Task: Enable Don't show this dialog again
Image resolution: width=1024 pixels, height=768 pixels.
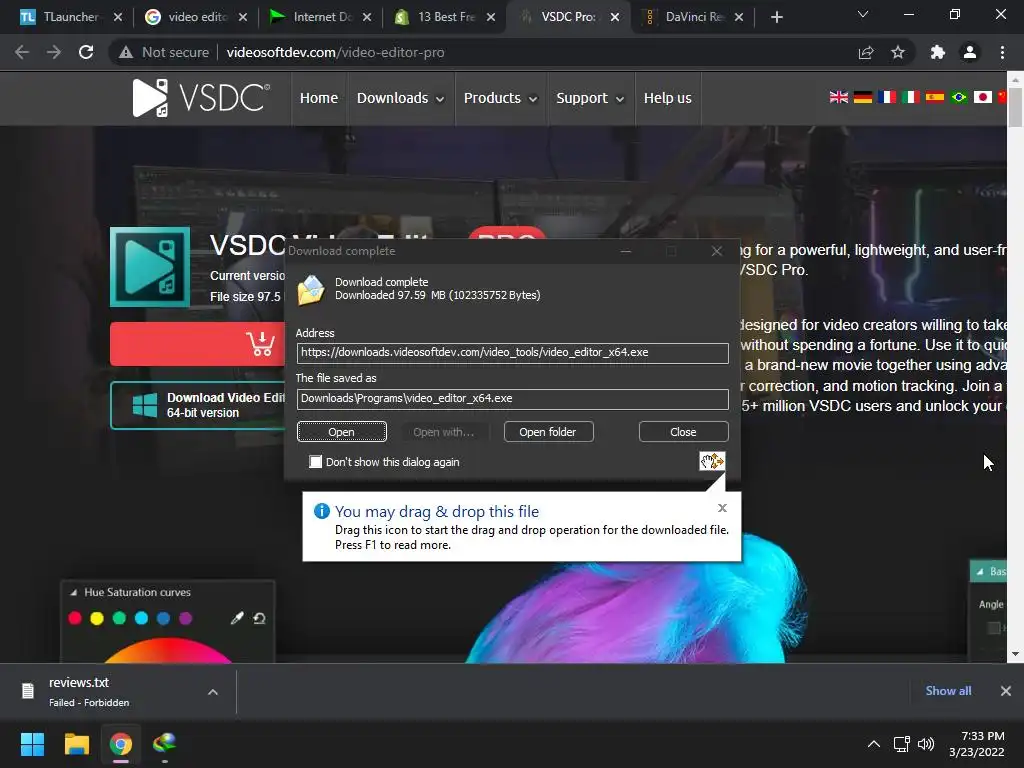Action: point(315,462)
